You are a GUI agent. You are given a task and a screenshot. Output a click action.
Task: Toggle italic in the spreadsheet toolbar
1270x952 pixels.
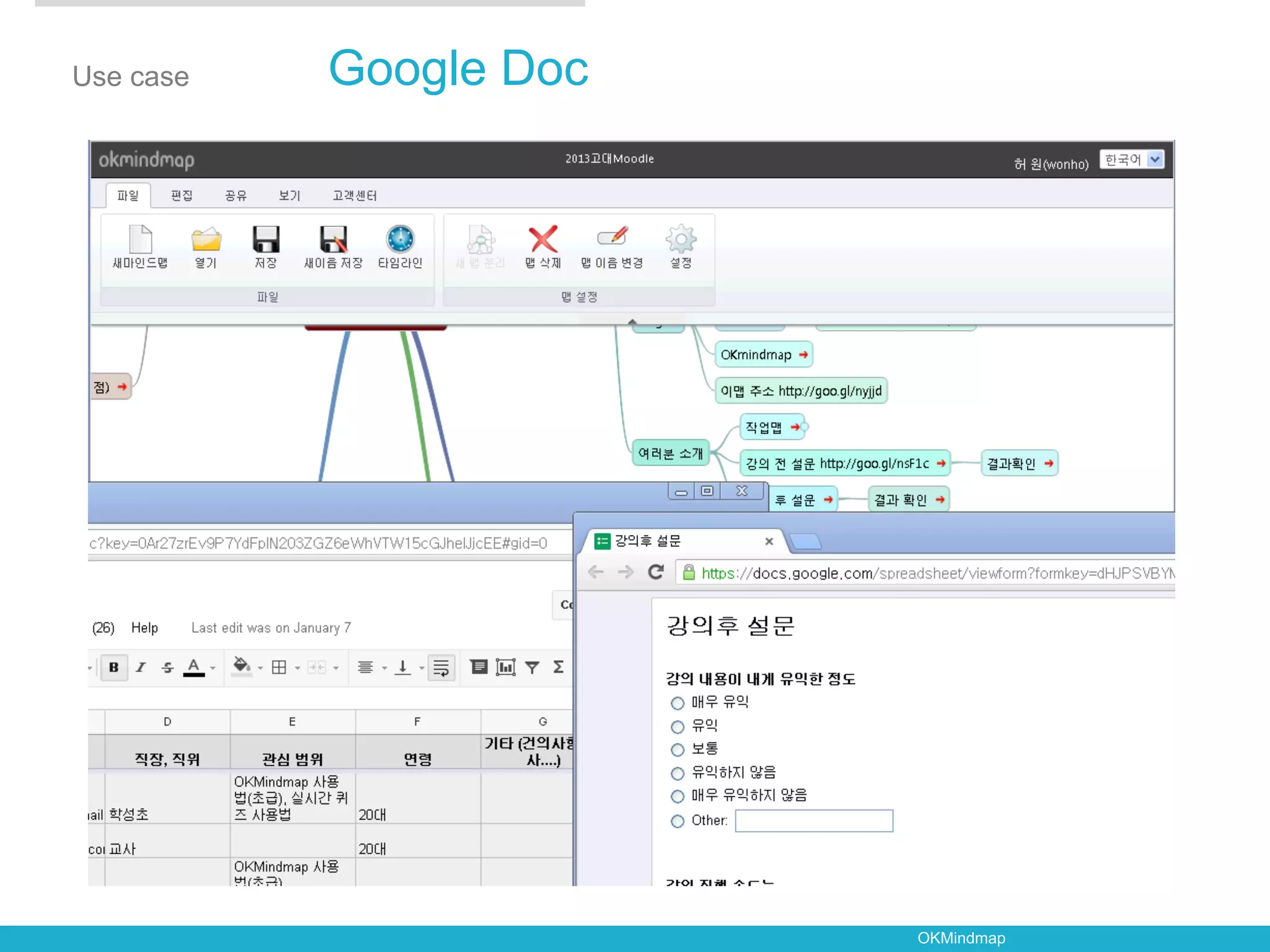(141, 668)
